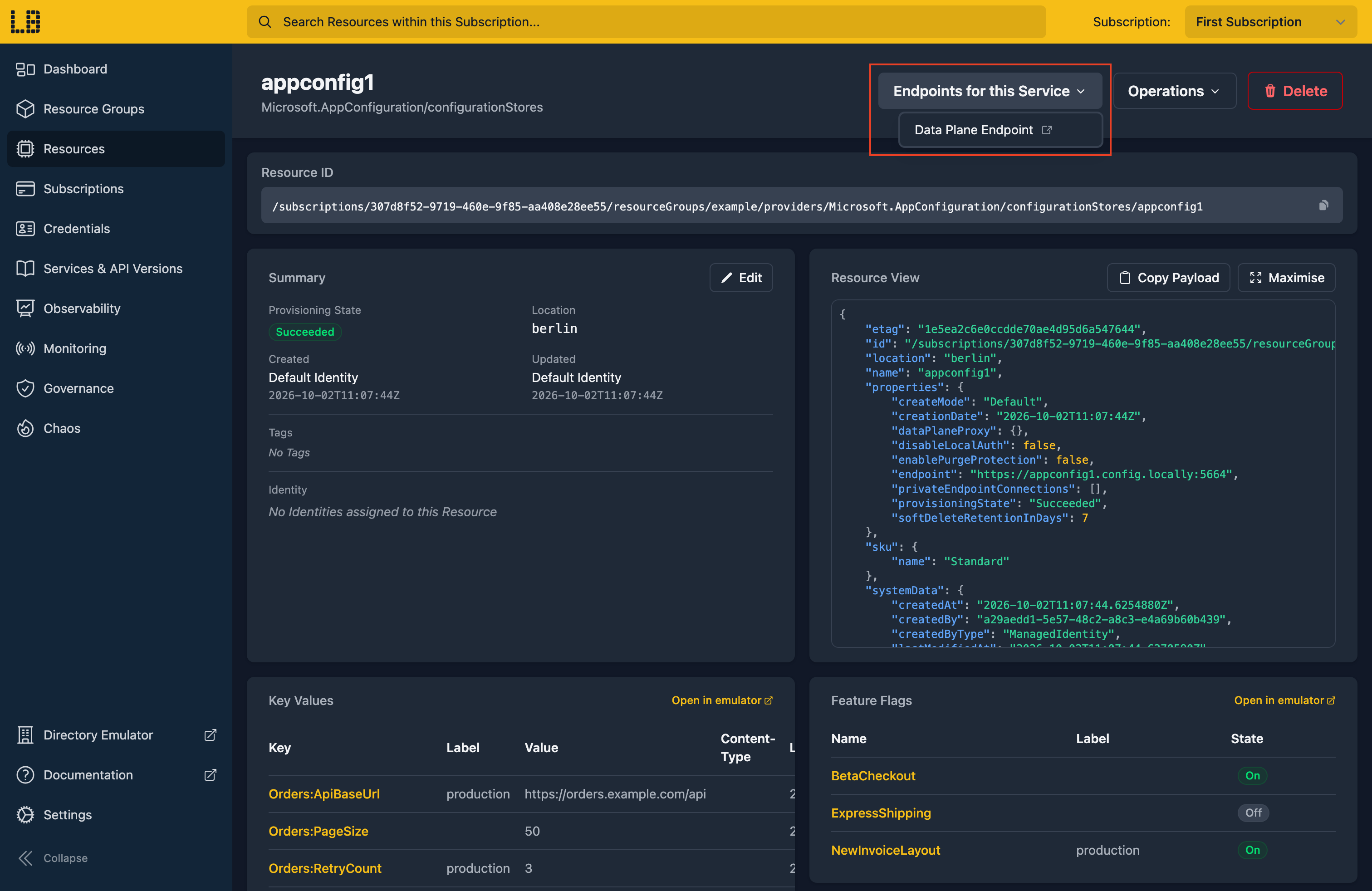
Task: Select Subscriptions in the sidebar
Action: (116, 188)
